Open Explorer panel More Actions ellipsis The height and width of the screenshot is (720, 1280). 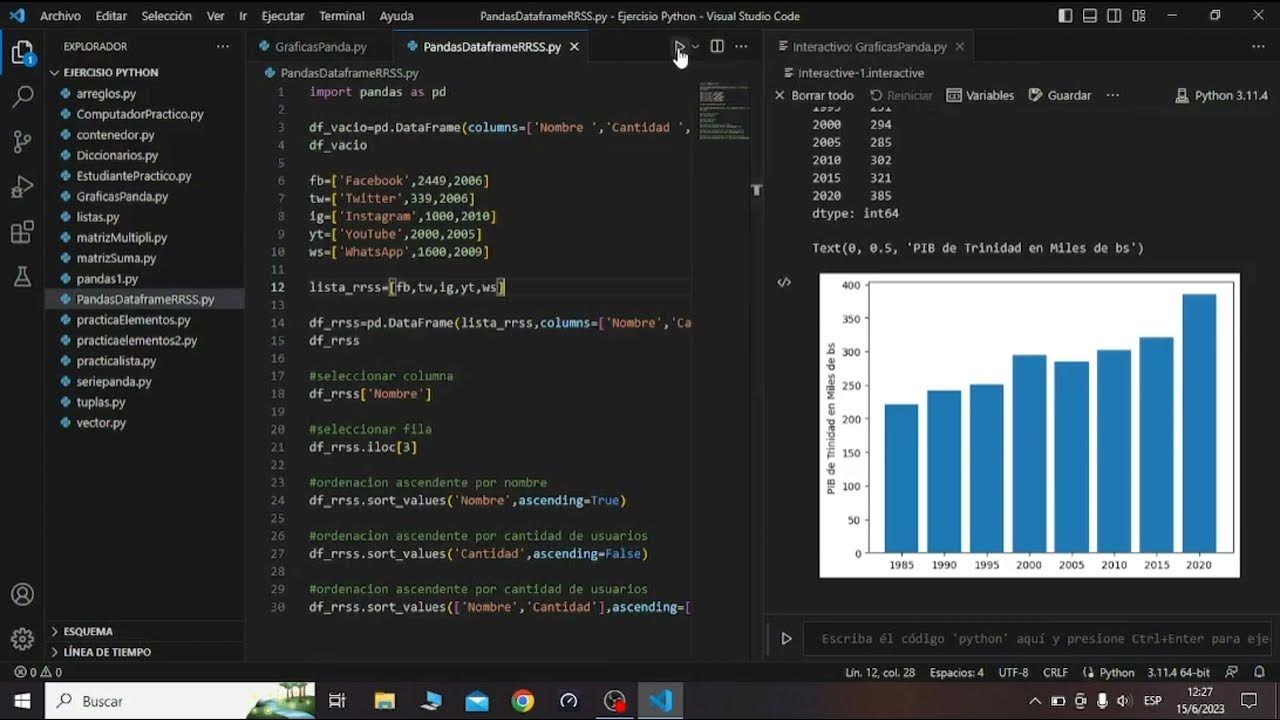point(222,47)
